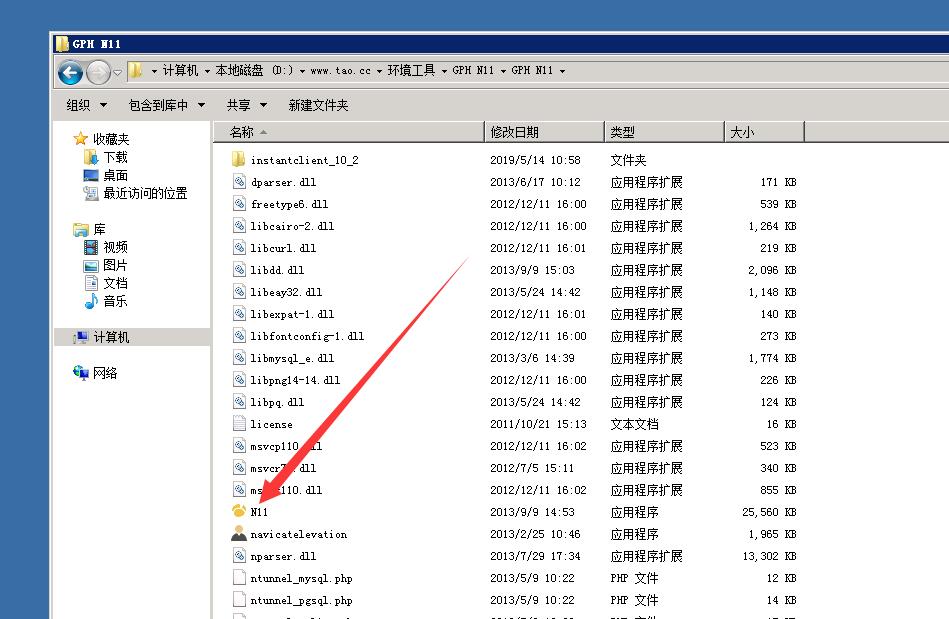Viewport: 949px width, 619px height.
Task: Select the instantclient_10_2 folder icon
Action: (239, 160)
